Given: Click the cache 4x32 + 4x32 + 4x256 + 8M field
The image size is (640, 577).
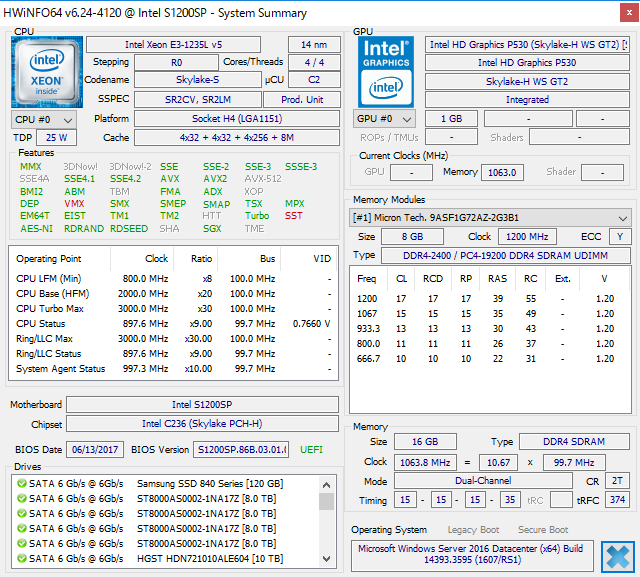Looking at the screenshot, I should click(x=237, y=138).
